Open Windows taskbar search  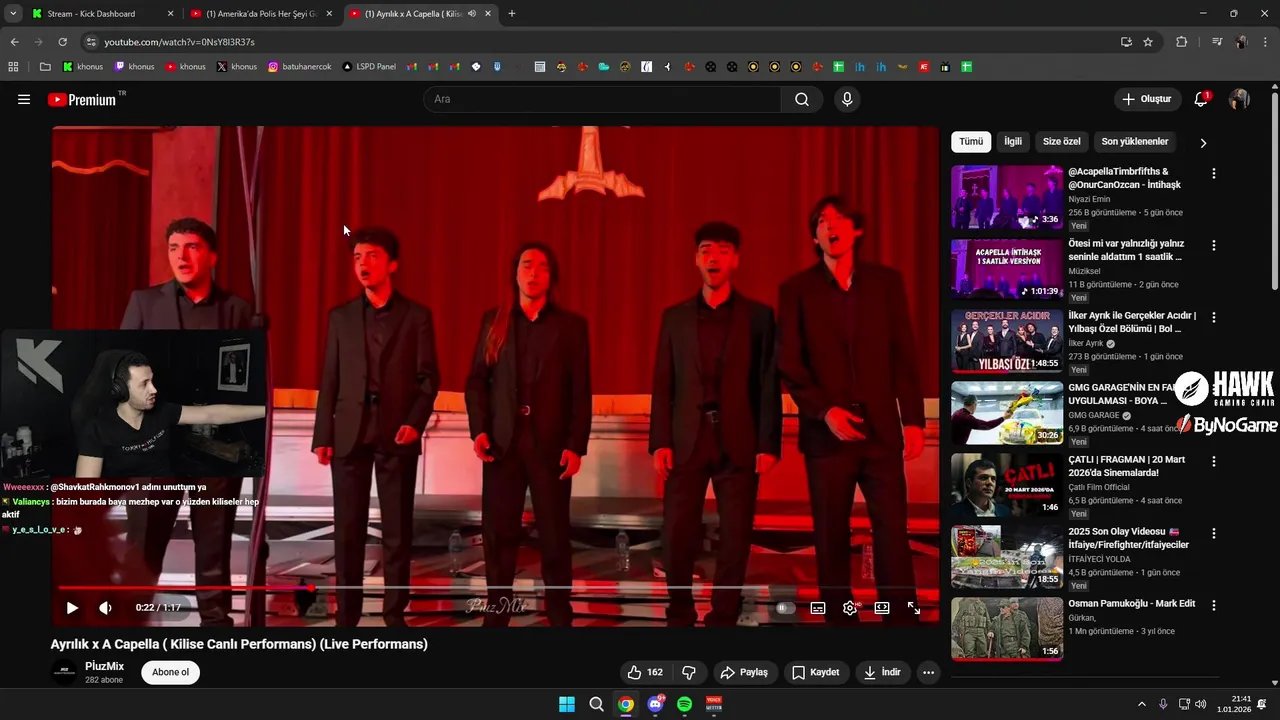pyautogui.click(x=596, y=704)
